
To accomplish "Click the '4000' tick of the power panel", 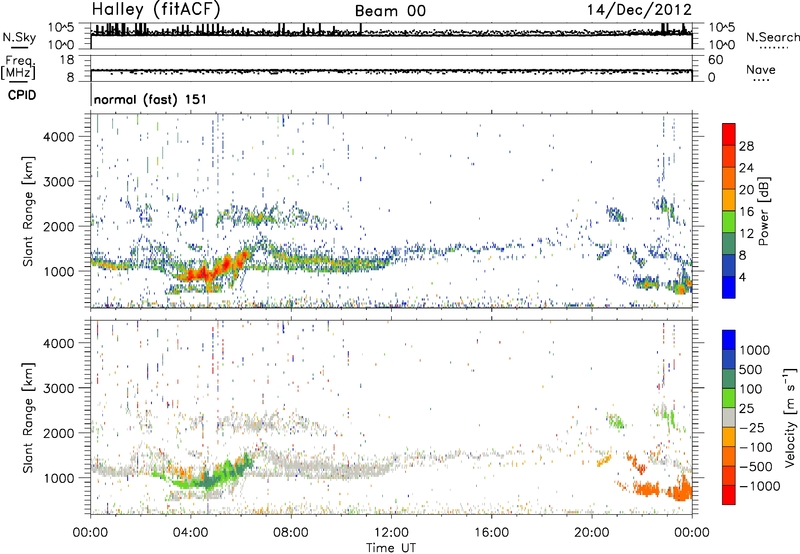I will pos(58,137).
